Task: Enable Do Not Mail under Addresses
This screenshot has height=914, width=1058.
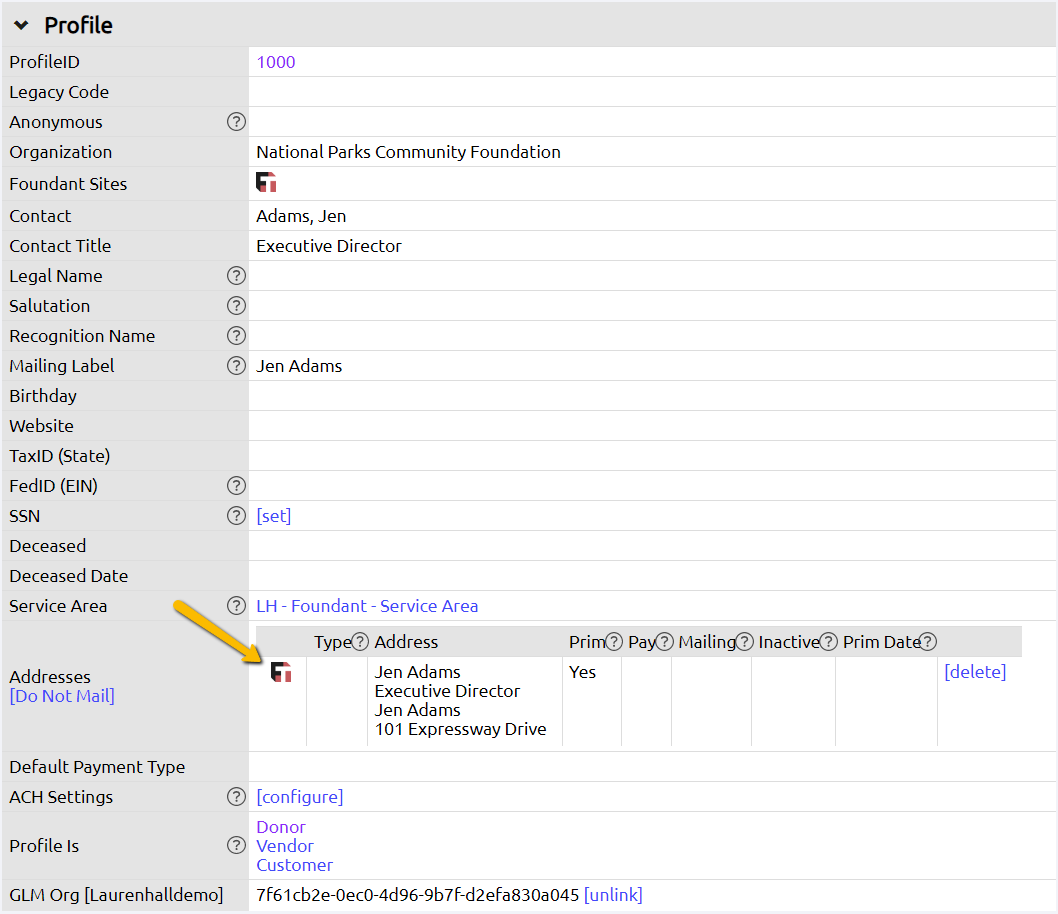Action: 62,695
